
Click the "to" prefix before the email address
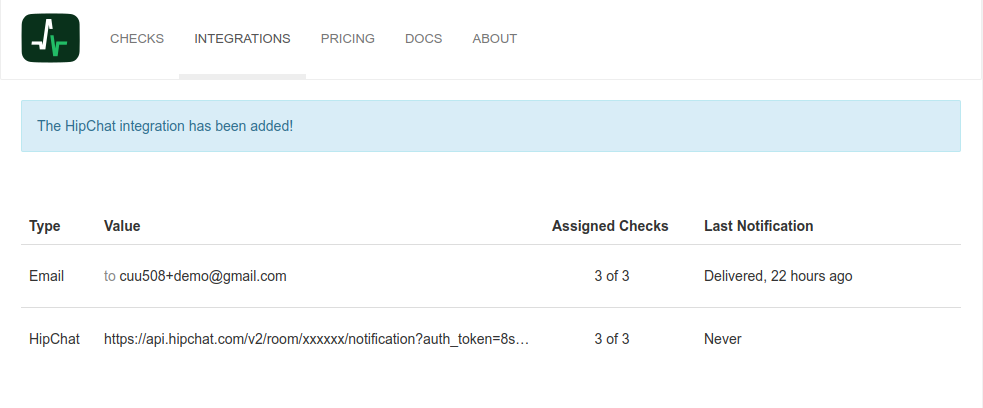click(110, 276)
